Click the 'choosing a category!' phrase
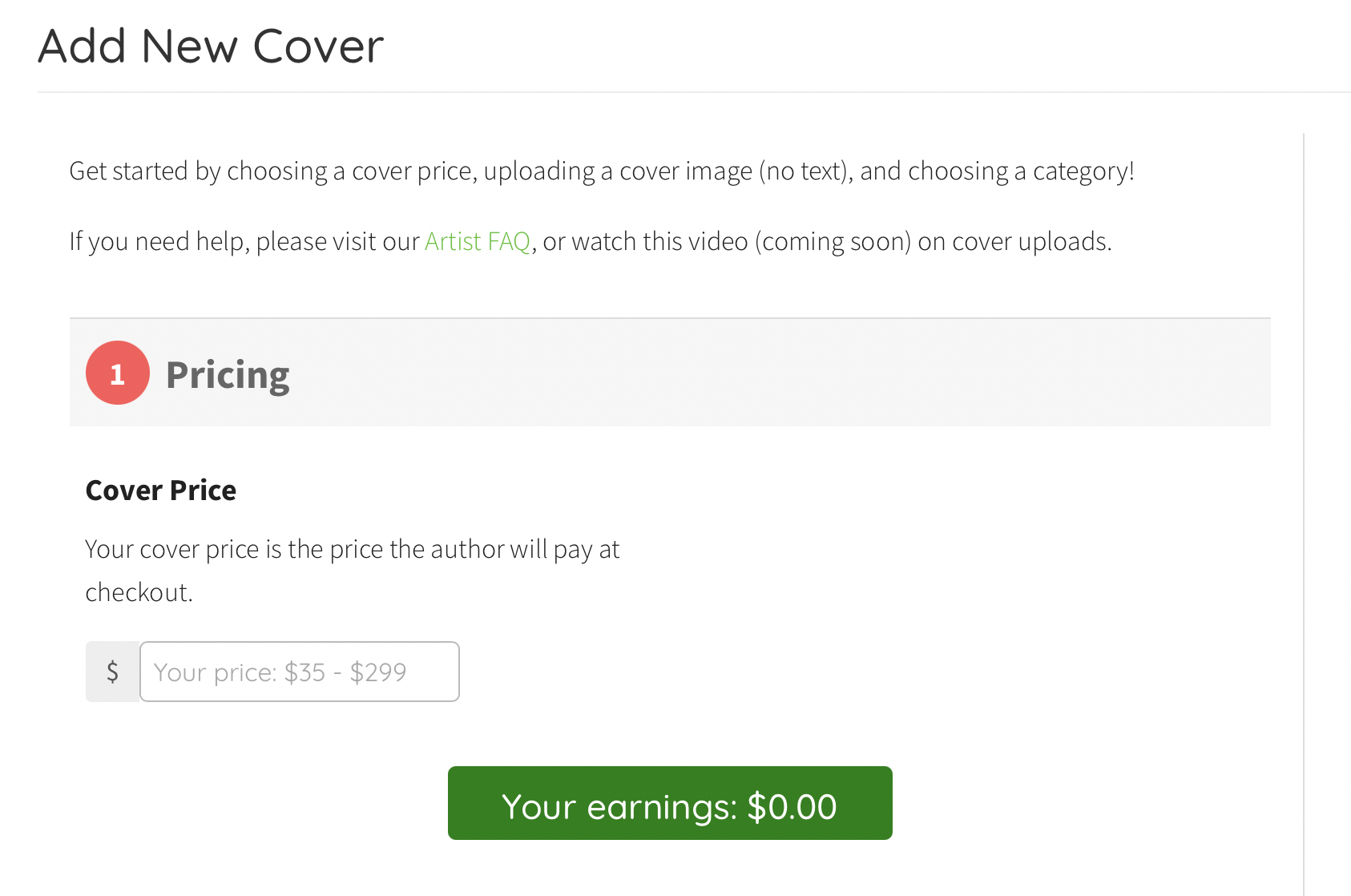1351x896 pixels. (x=1022, y=171)
